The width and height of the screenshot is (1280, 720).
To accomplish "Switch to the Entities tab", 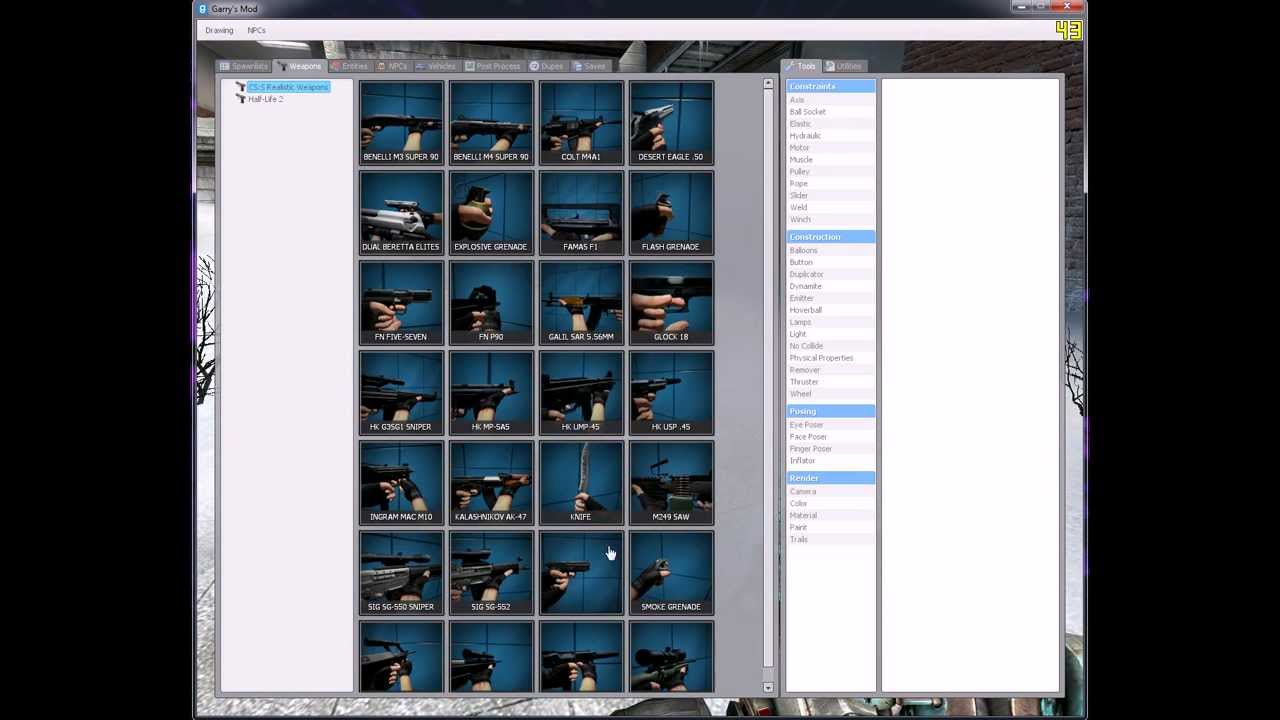I will [x=349, y=66].
